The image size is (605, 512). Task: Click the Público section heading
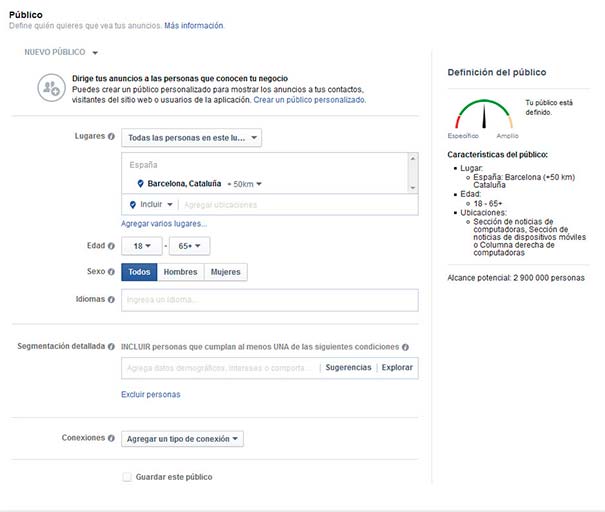pos(26,15)
